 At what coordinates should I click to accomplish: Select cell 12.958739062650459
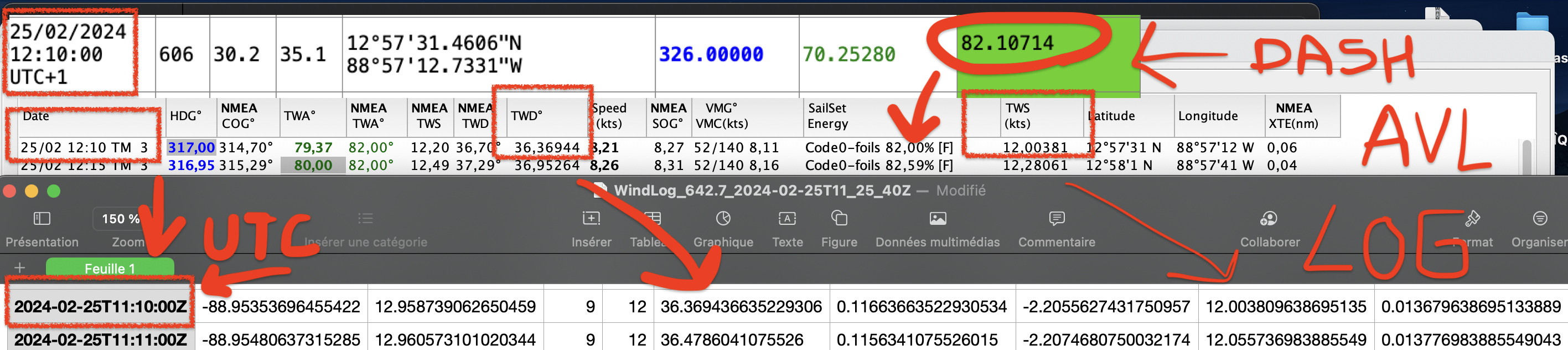pos(456,306)
